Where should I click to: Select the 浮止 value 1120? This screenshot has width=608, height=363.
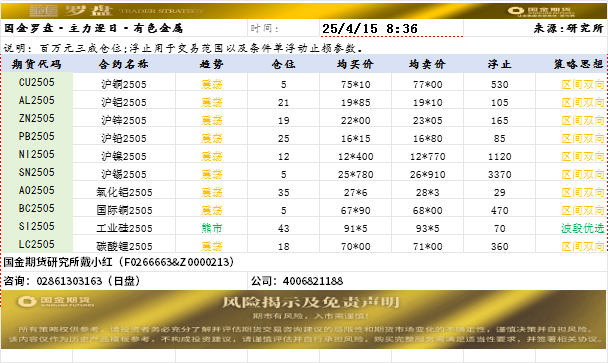[499, 156]
